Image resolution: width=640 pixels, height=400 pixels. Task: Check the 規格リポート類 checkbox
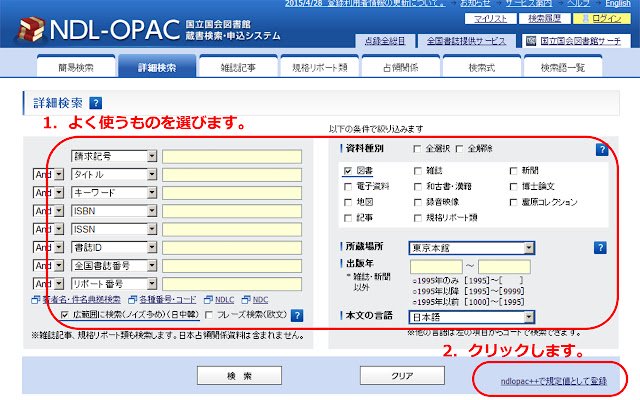click(418, 218)
